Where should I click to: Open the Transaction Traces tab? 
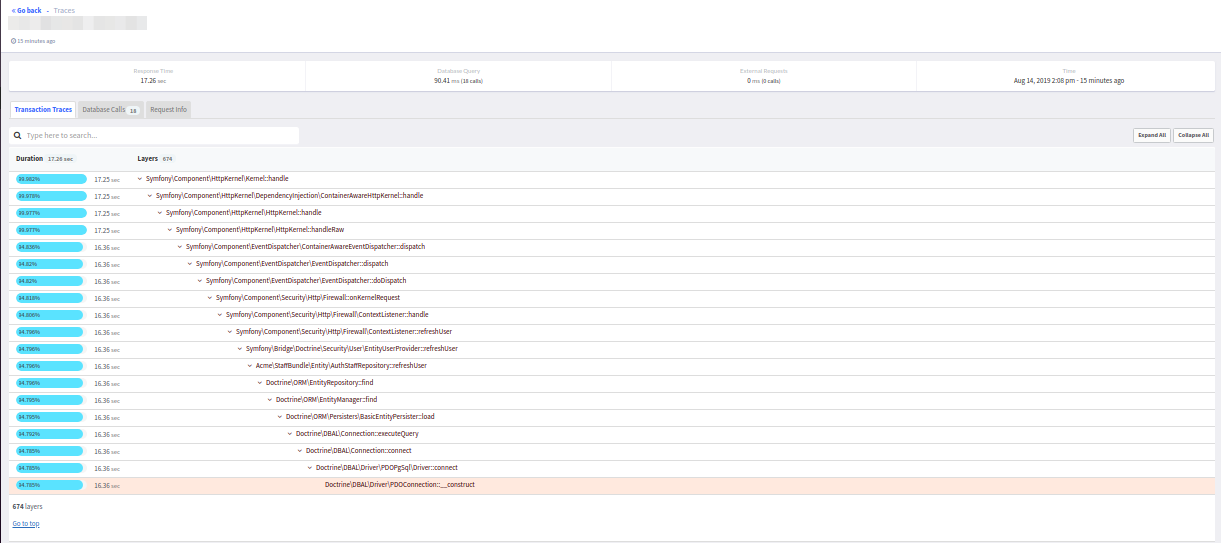tap(43, 109)
